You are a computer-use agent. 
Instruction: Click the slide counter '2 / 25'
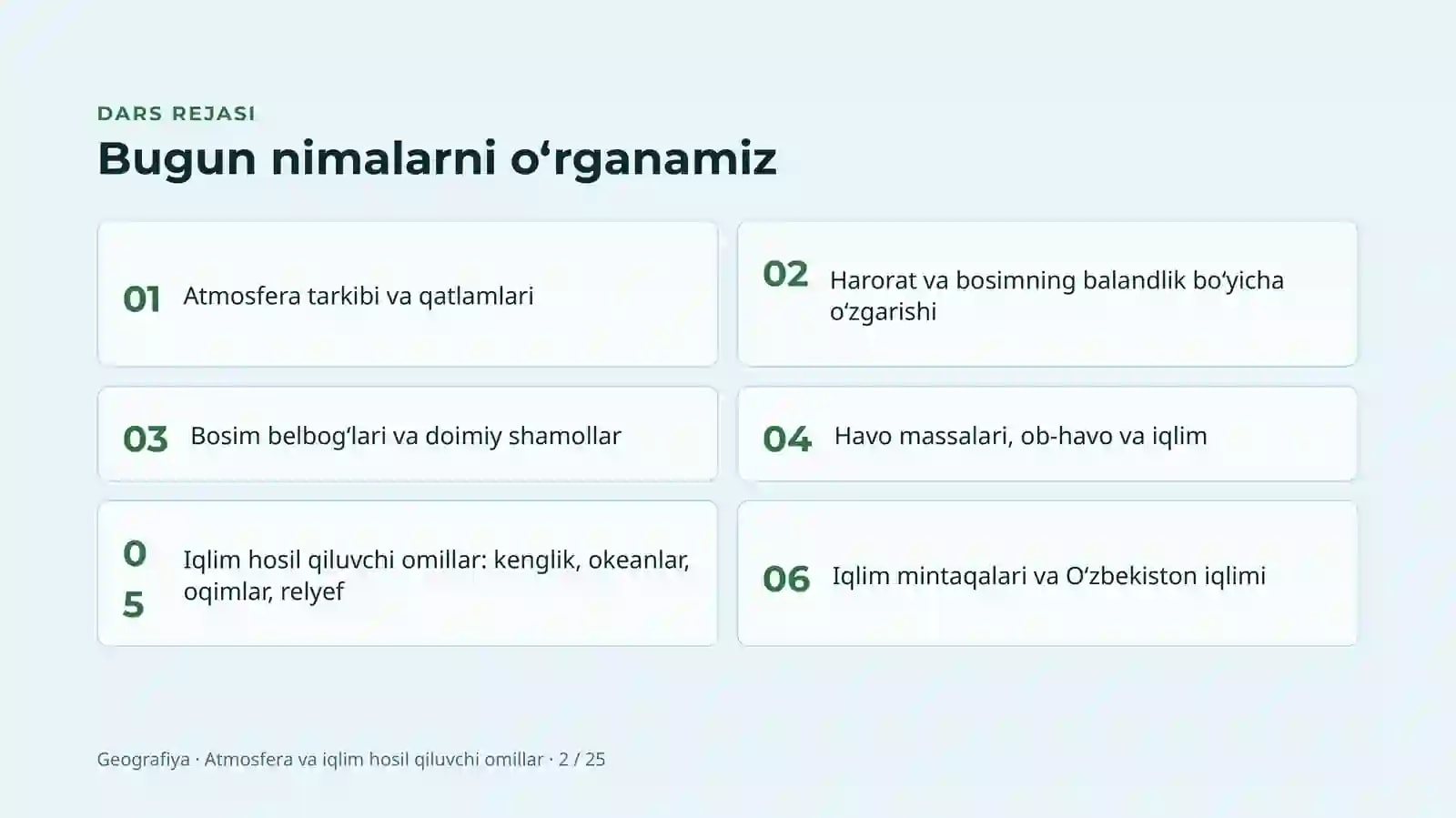click(582, 759)
